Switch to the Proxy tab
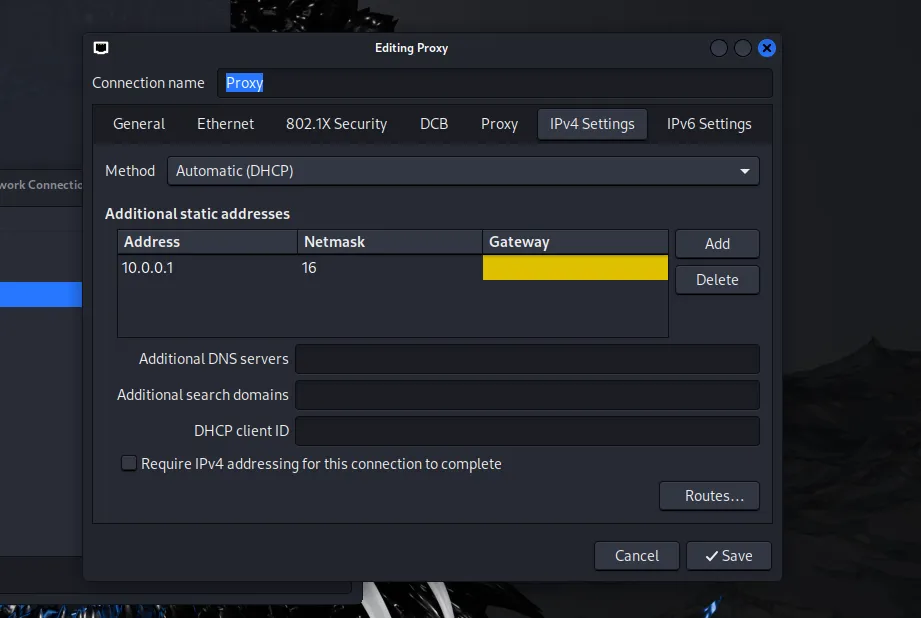921x618 pixels. coord(499,124)
